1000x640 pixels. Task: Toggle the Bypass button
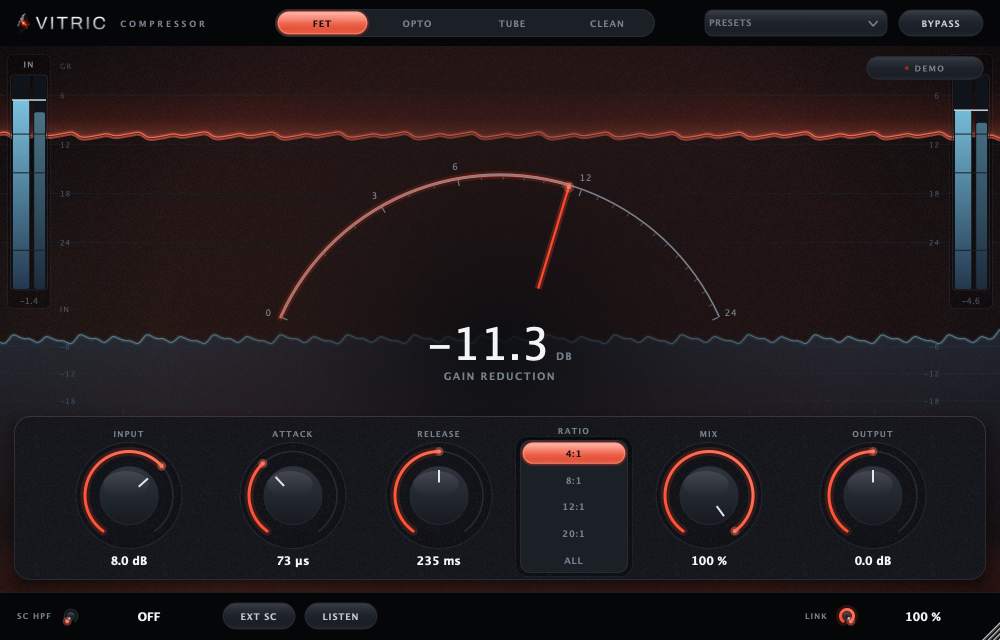click(940, 24)
